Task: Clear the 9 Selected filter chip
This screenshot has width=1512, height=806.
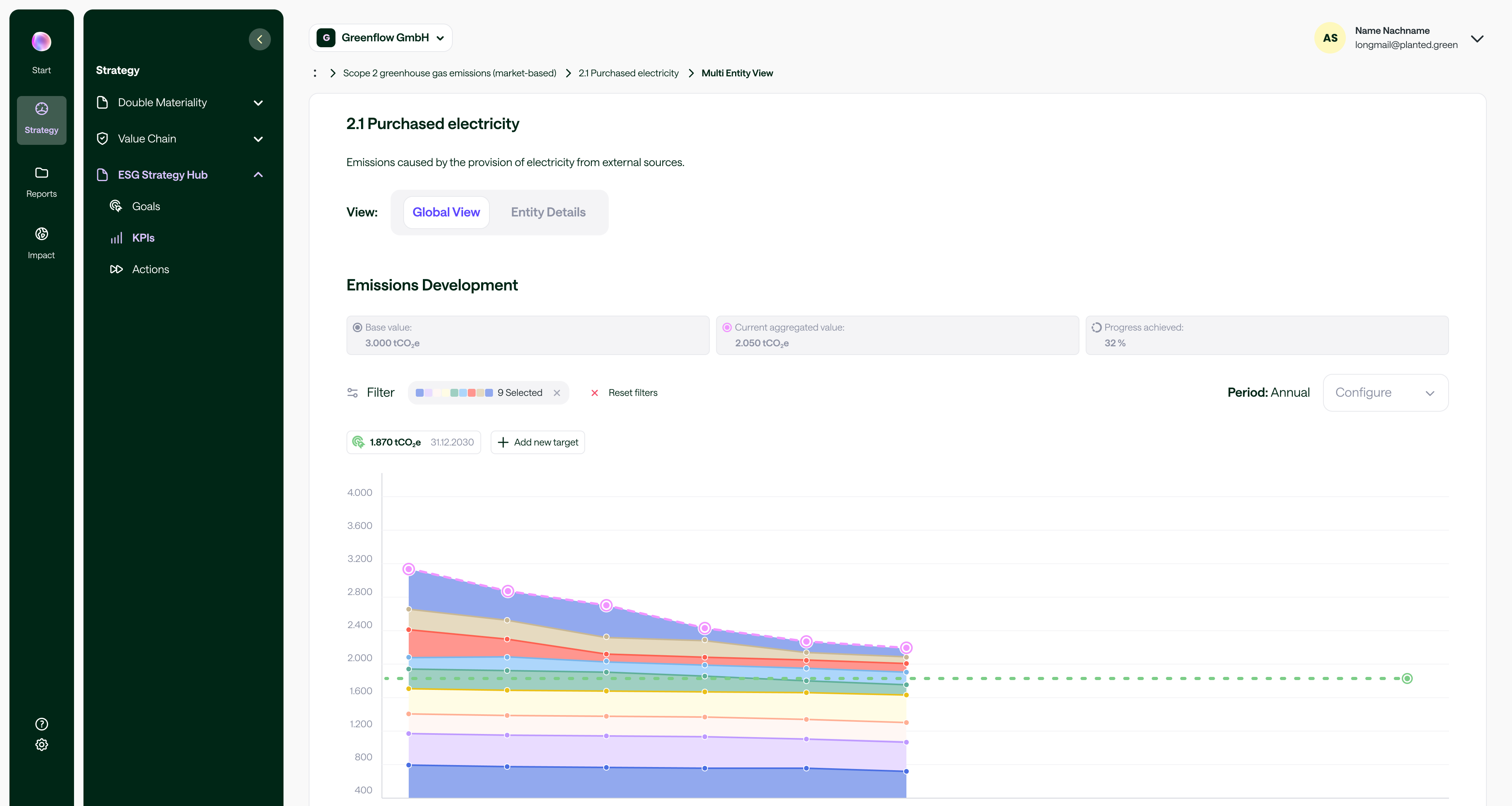Action: (557, 393)
